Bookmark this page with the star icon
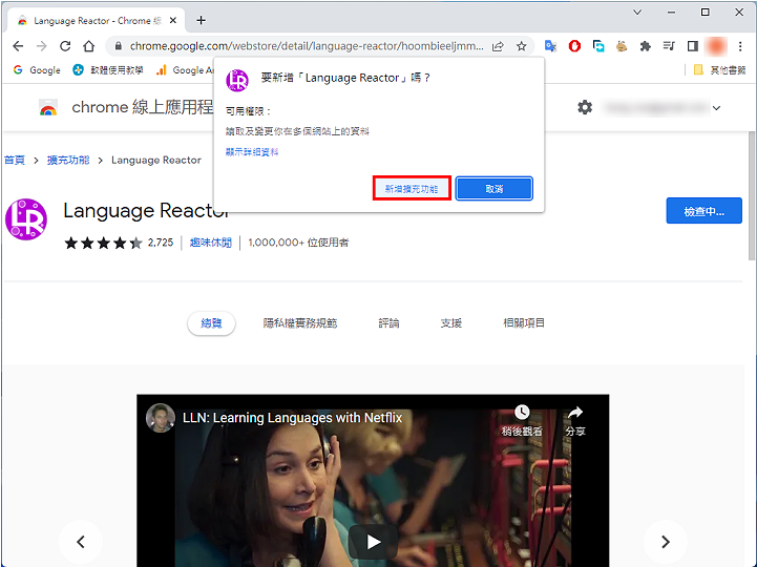757x567 pixels. coord(521,46)
